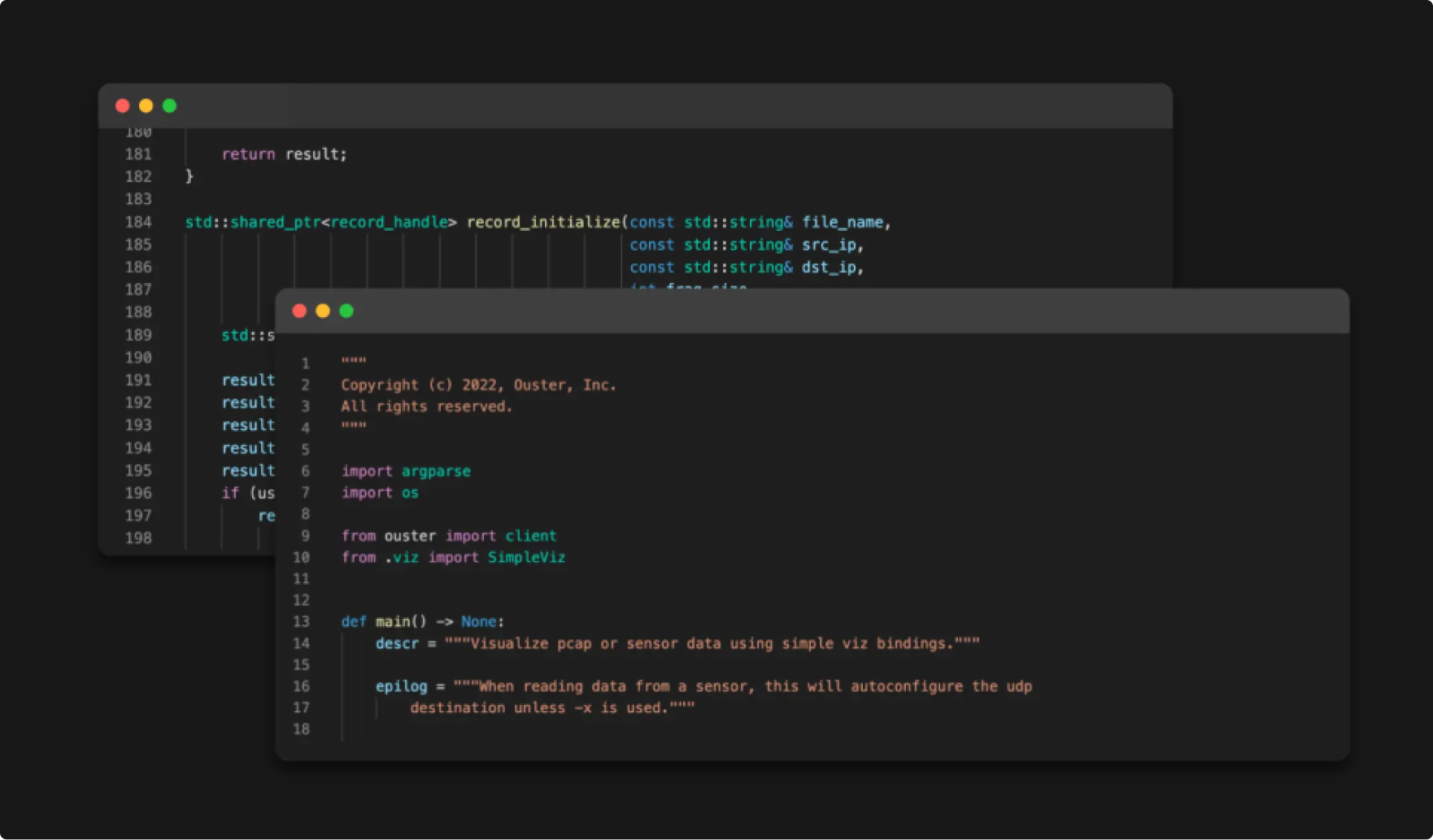Click line number 184 in C++ window

[x=138, y=222]
